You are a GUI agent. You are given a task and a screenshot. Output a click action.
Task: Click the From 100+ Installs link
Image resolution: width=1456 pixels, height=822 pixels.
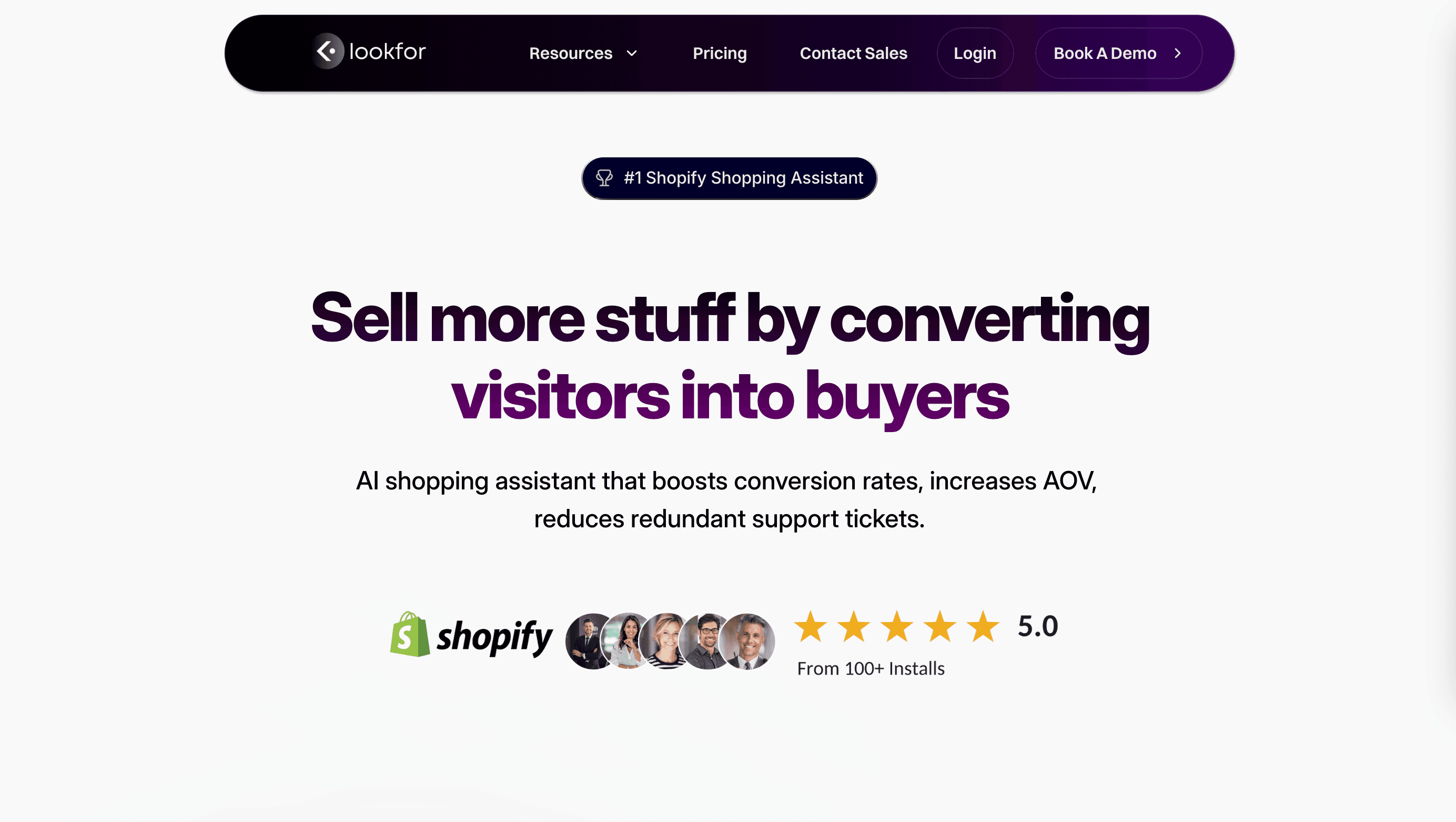coord(870,668)
